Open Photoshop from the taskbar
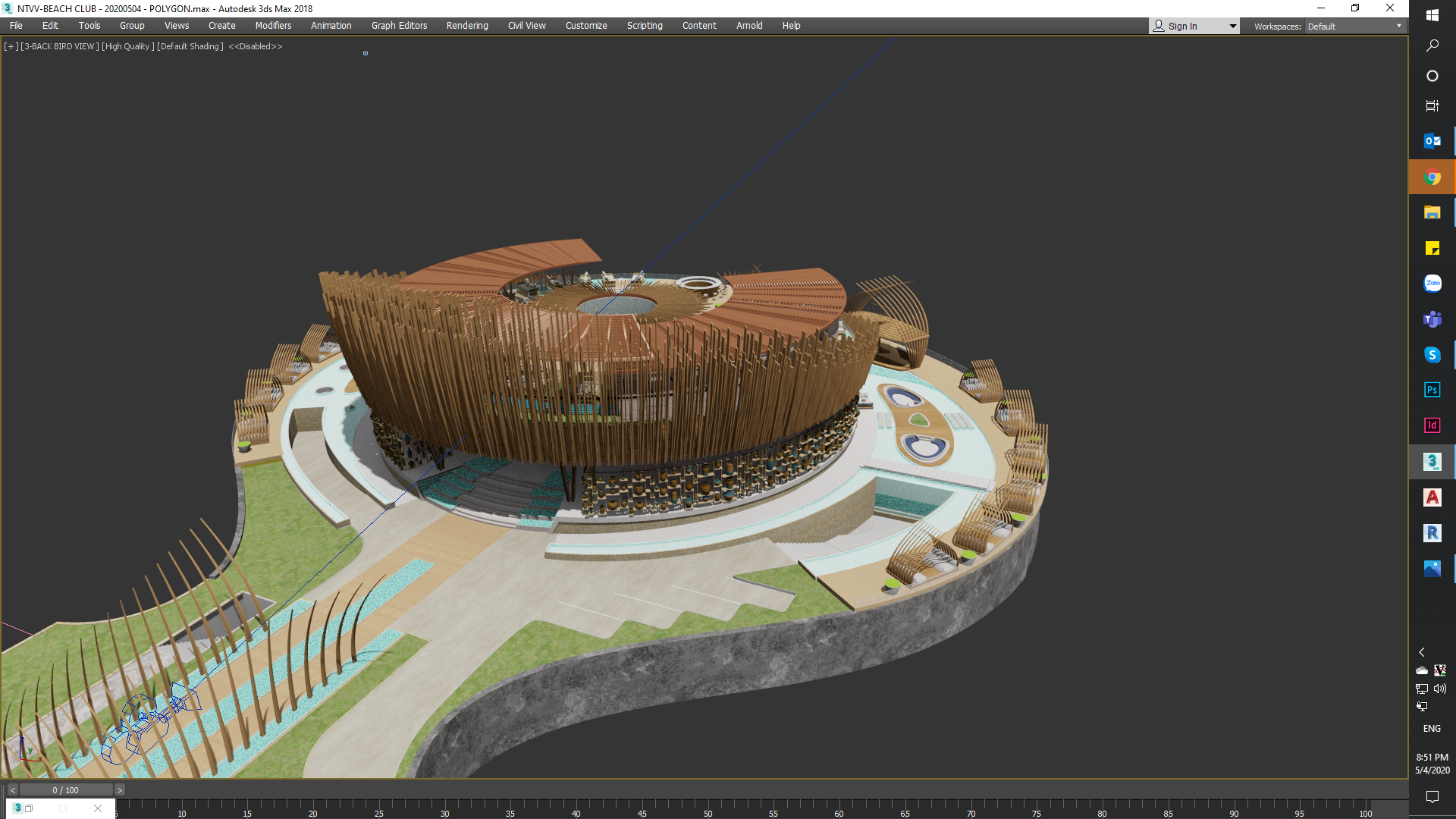This screenshot has width=1456, height=819. pyautogui.click(x=1432, y=390)
